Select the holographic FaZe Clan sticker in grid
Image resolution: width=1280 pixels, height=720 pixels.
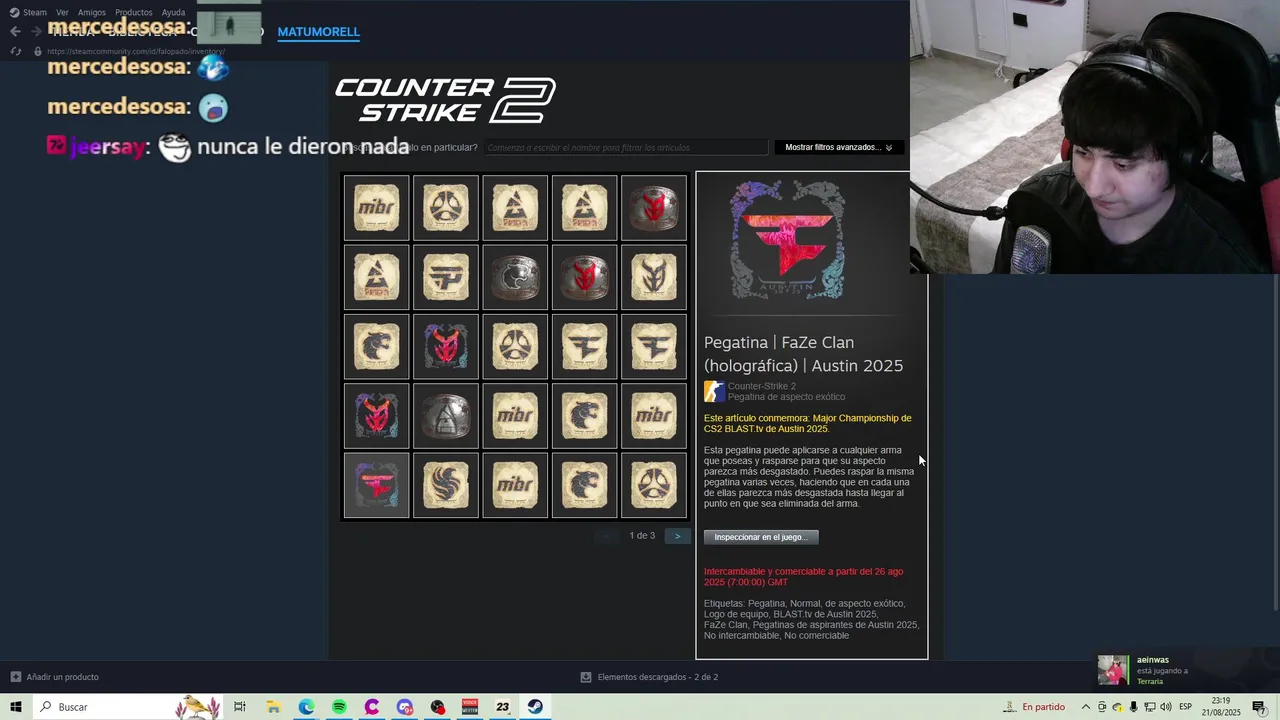(377, 485)
